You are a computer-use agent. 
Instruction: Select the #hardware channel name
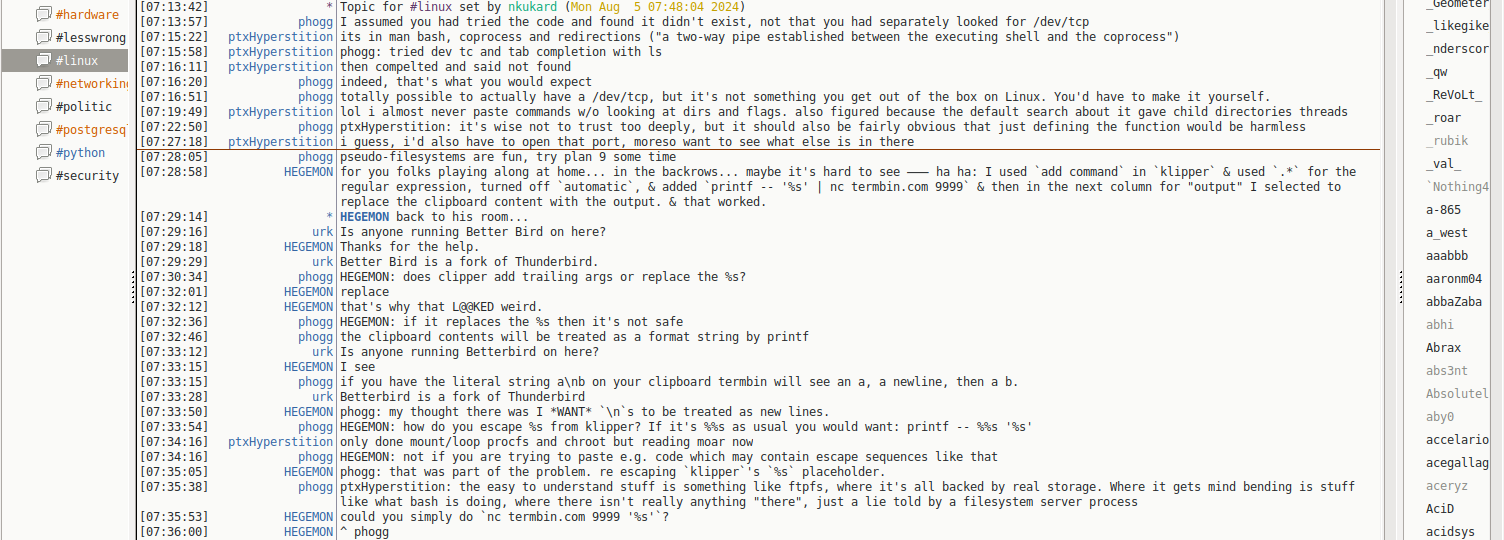pyautogui.click(x=87, y=15)
